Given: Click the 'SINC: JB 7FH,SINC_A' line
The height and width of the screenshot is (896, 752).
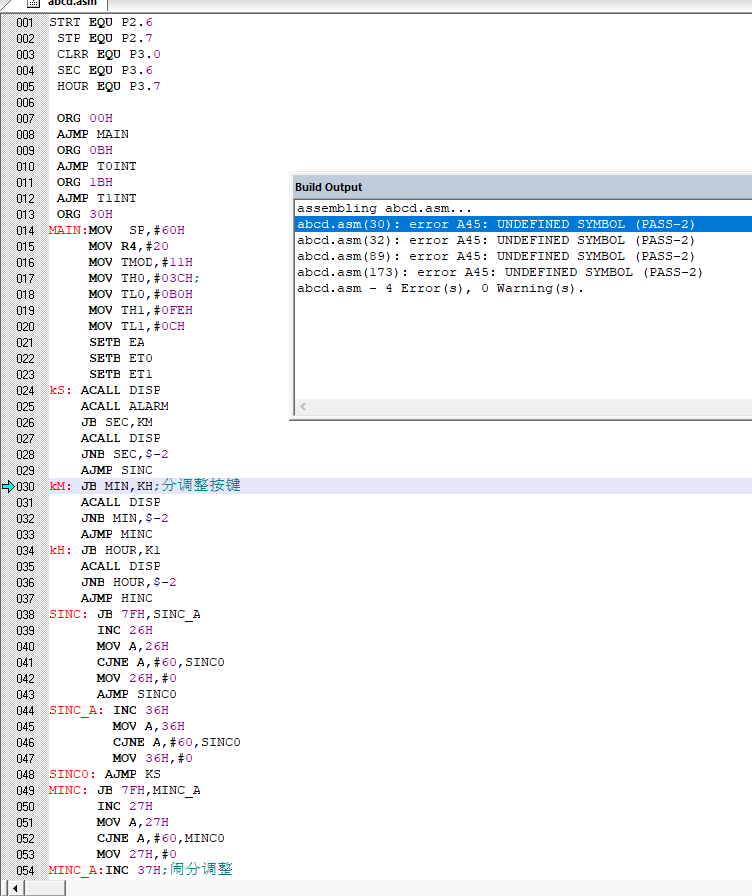Looking at the screenshot, I should click(125, 614).
